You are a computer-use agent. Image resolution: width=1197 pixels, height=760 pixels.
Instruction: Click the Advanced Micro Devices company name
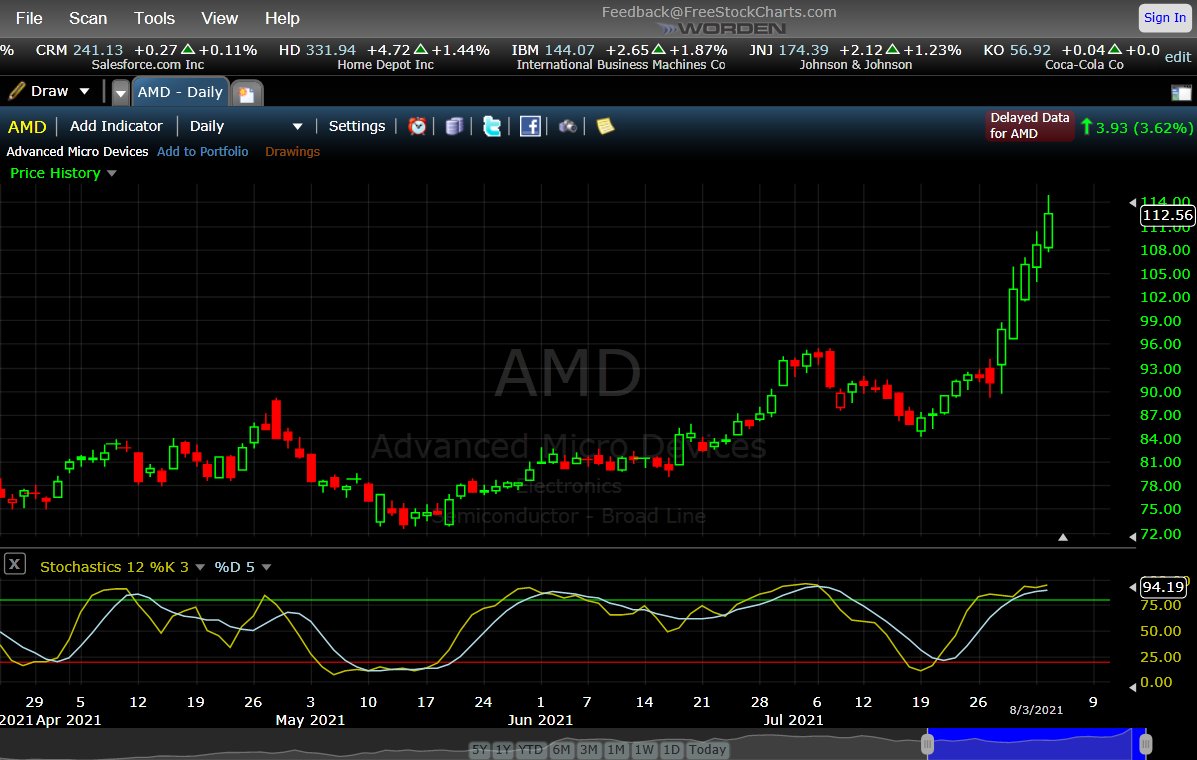pyautogui.click(x=77, y=151)
